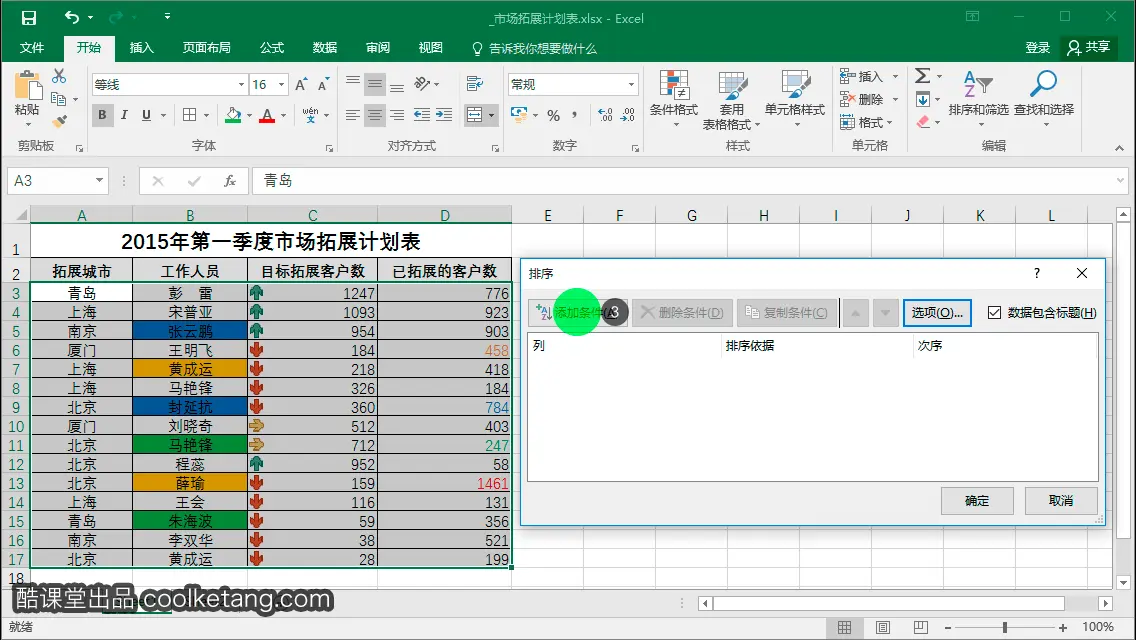The image size is (1136, 640).
Task: Open 单元格样式 cell styles gallery
Action: [x=795, y=99]
